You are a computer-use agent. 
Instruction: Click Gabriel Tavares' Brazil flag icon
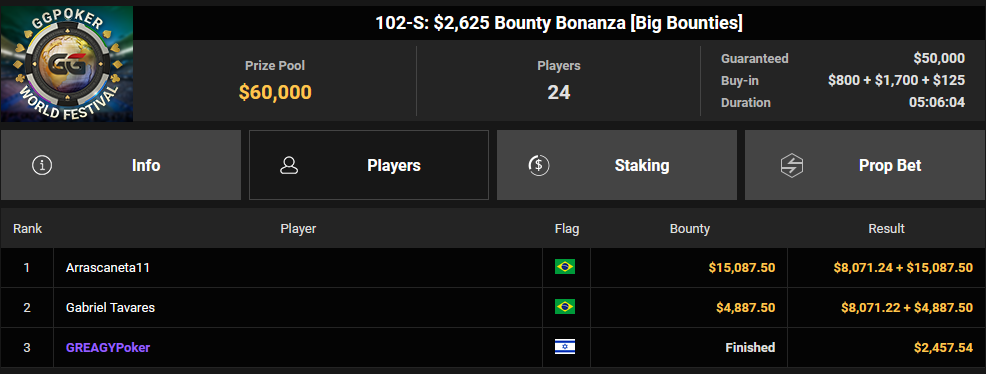(x=565, y=307)
